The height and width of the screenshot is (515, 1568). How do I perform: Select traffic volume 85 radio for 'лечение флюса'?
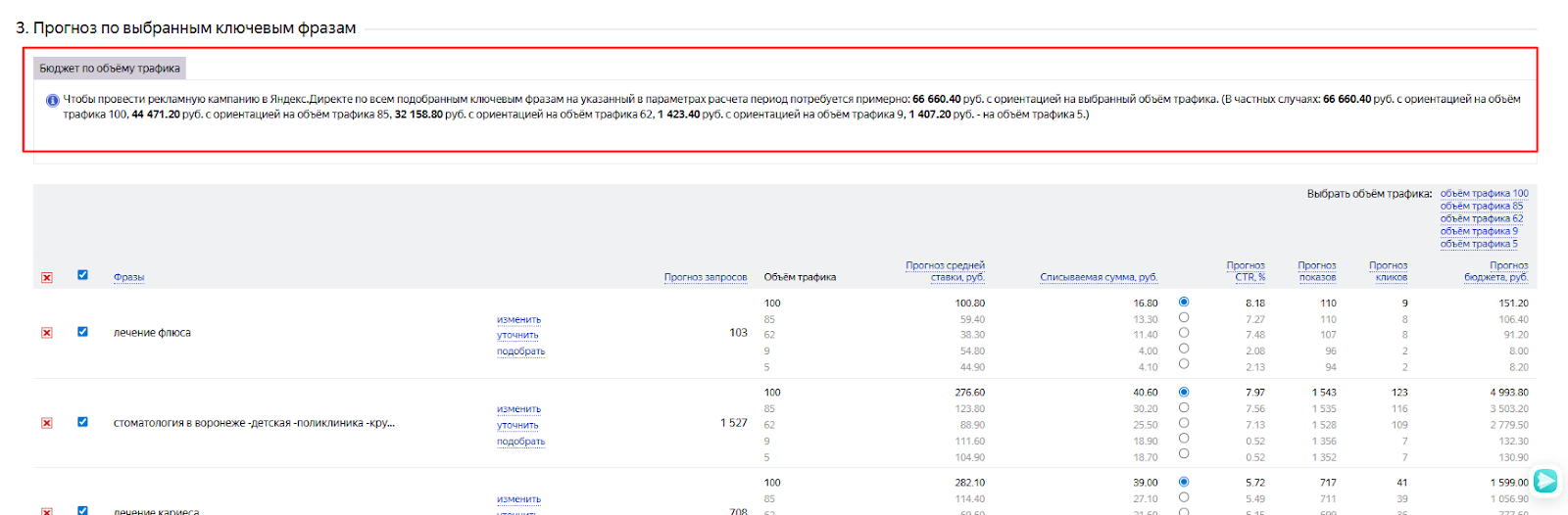(x=1184, y=317)
